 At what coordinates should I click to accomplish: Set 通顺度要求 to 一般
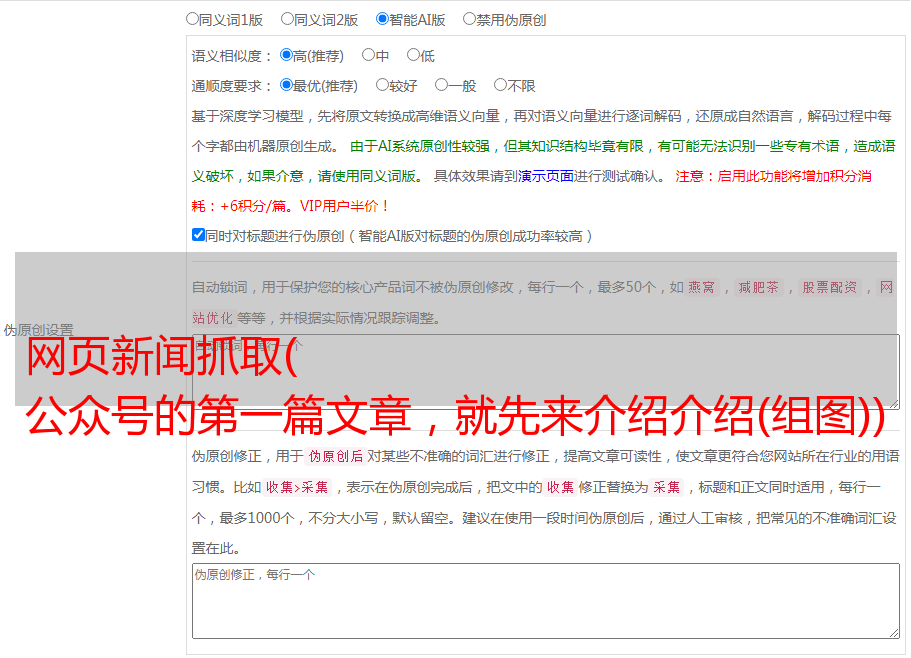pyautogui.click(x=442, y=85)
